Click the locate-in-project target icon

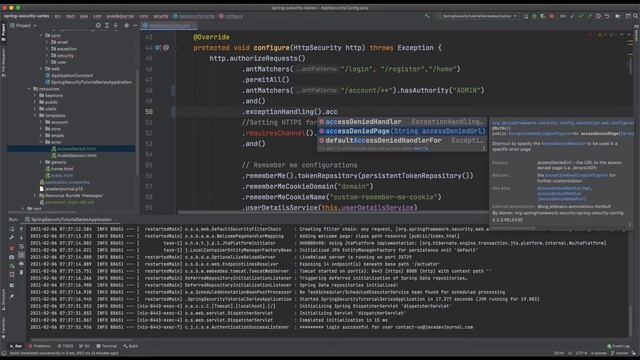coord(98,25)
